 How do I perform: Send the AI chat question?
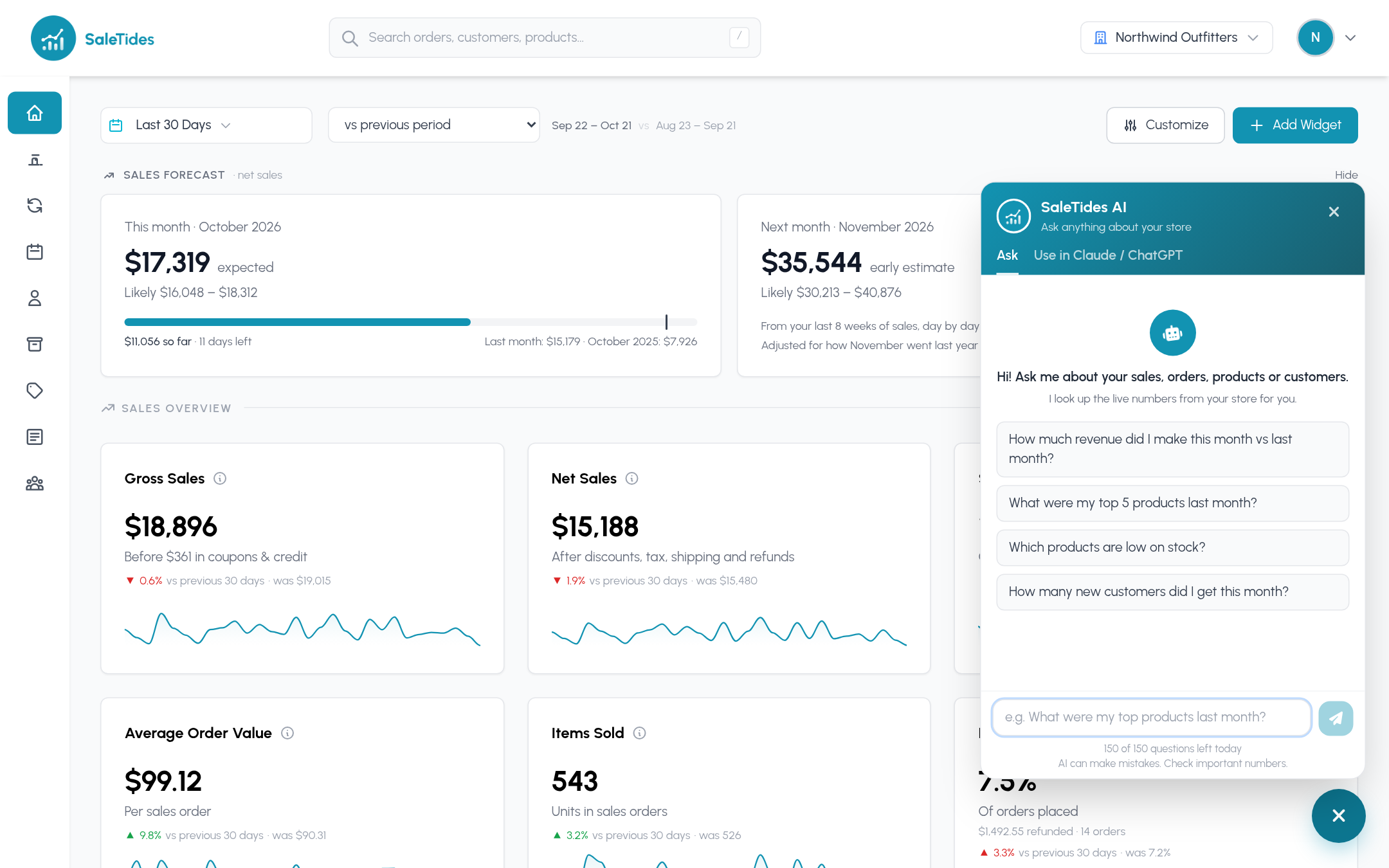click(1336, 718)
